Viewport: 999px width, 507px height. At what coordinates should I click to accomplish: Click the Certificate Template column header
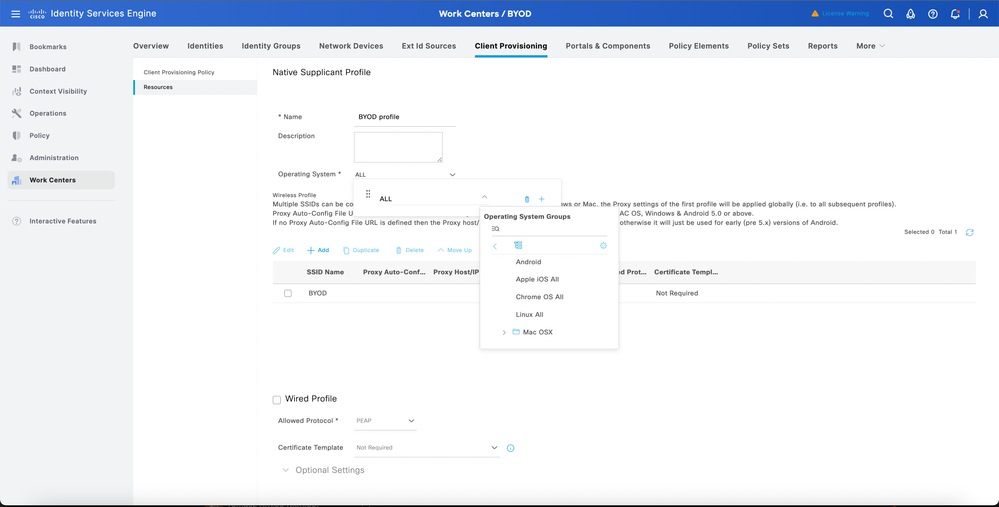[686, 272]
